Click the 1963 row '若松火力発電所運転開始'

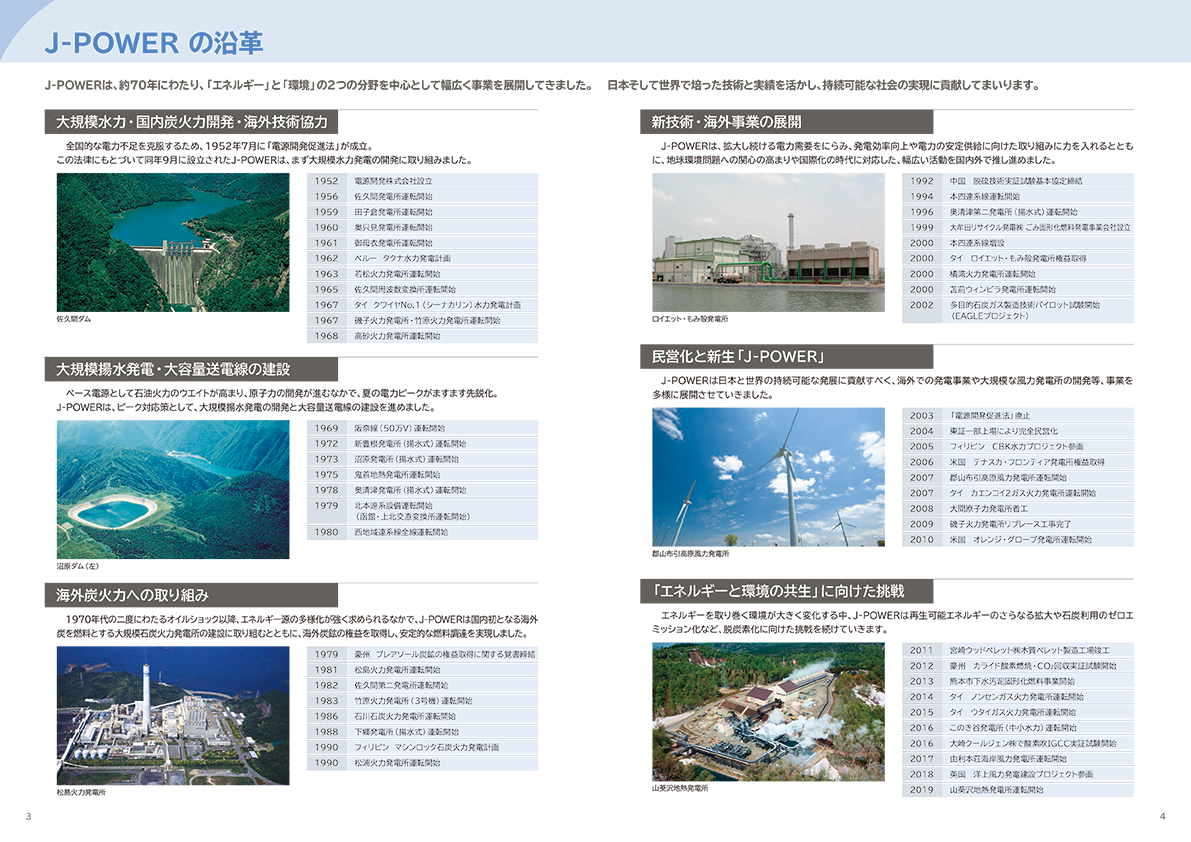[422, 274]
